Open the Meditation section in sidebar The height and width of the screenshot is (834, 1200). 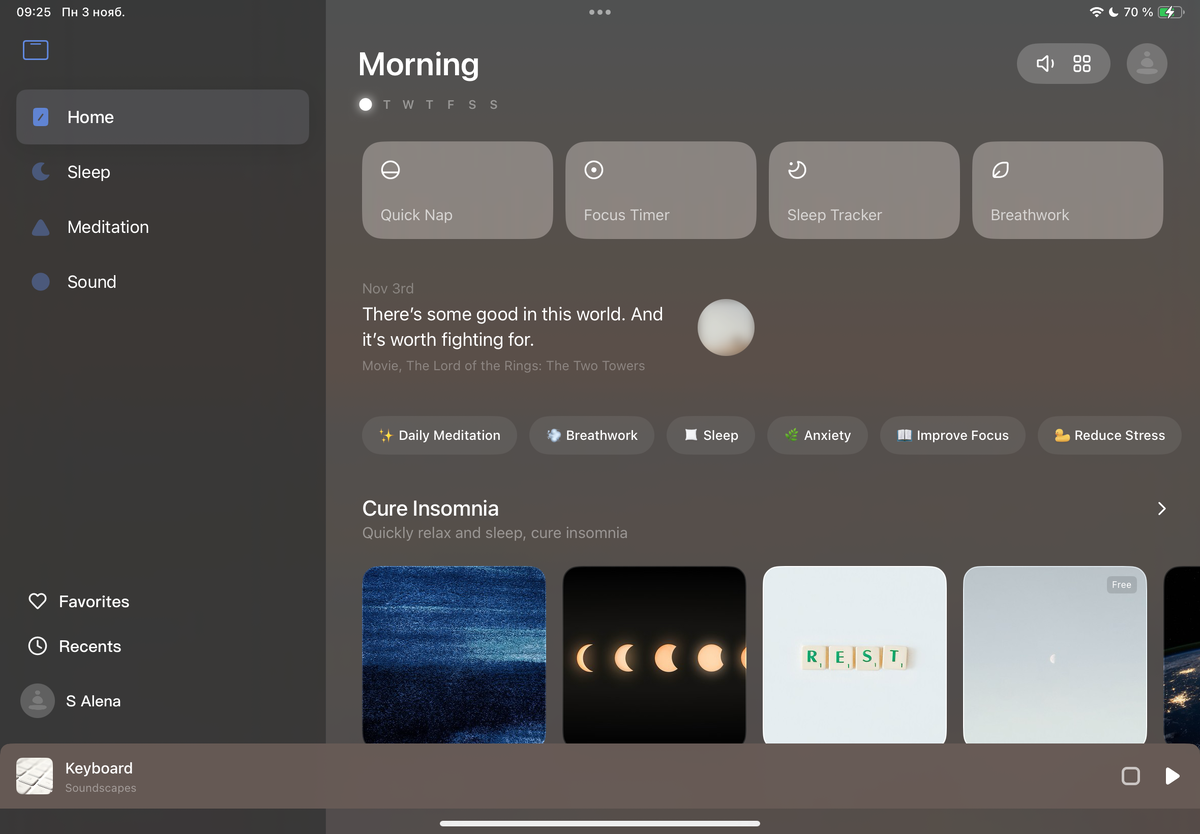tap(162, 227)
